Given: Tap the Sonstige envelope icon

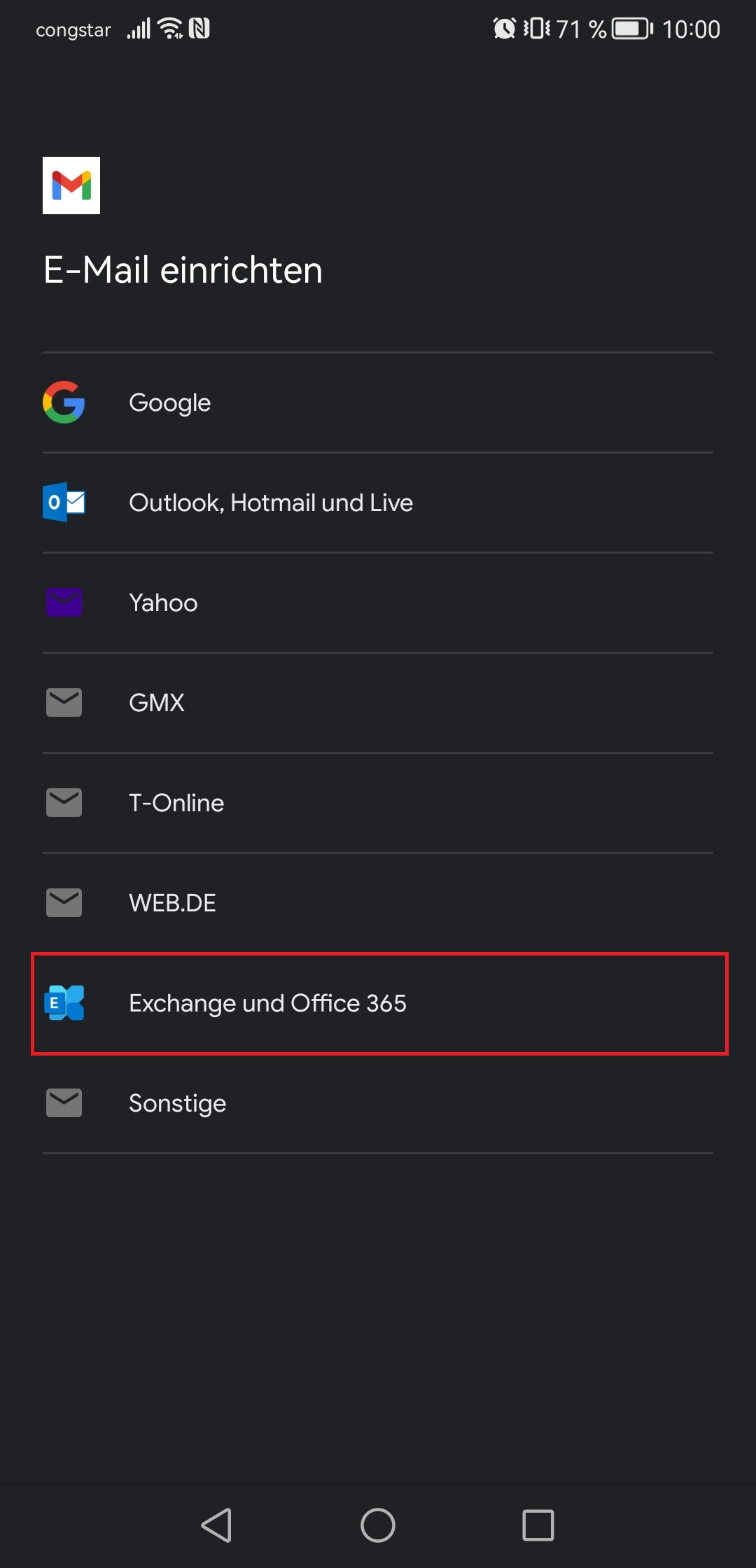Looking at the screenshot, I should pyautogui.click(x=64, y=1102).
